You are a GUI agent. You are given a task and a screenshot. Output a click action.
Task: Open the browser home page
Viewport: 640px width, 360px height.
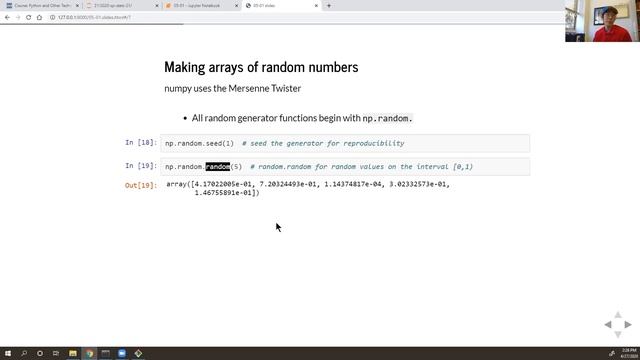pos(39,18)
